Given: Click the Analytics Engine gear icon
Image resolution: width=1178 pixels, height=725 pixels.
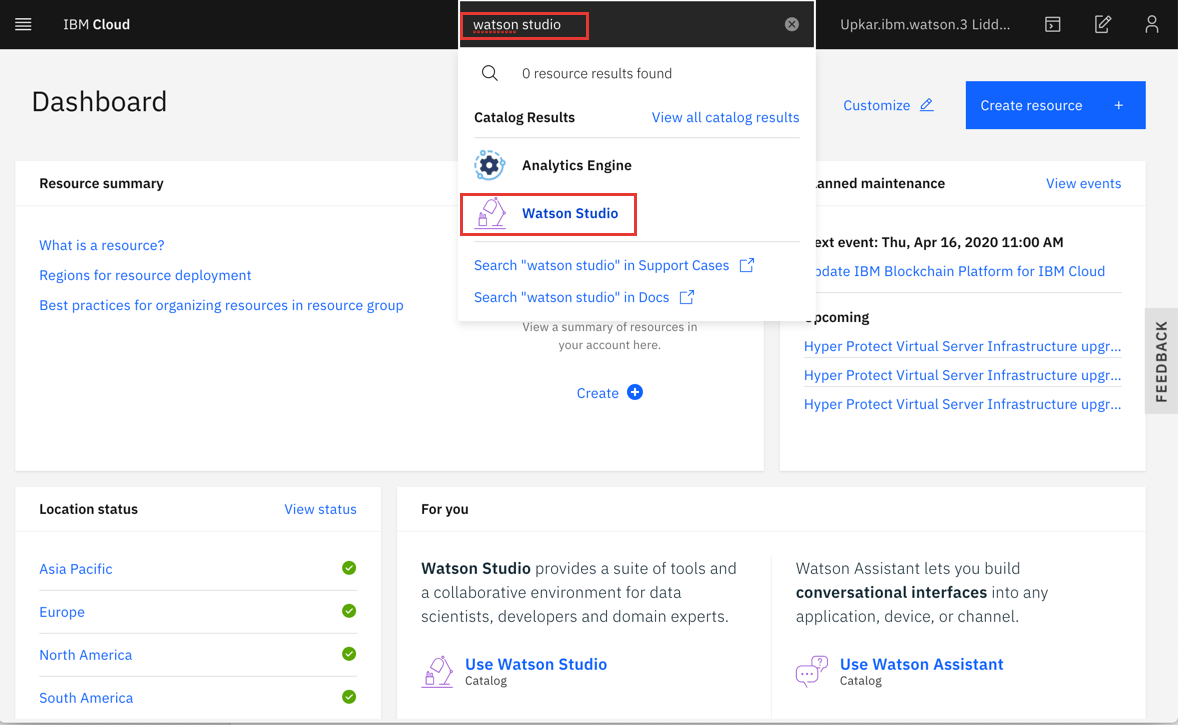Looking at the screenshot, I should (x=489, y=165).
